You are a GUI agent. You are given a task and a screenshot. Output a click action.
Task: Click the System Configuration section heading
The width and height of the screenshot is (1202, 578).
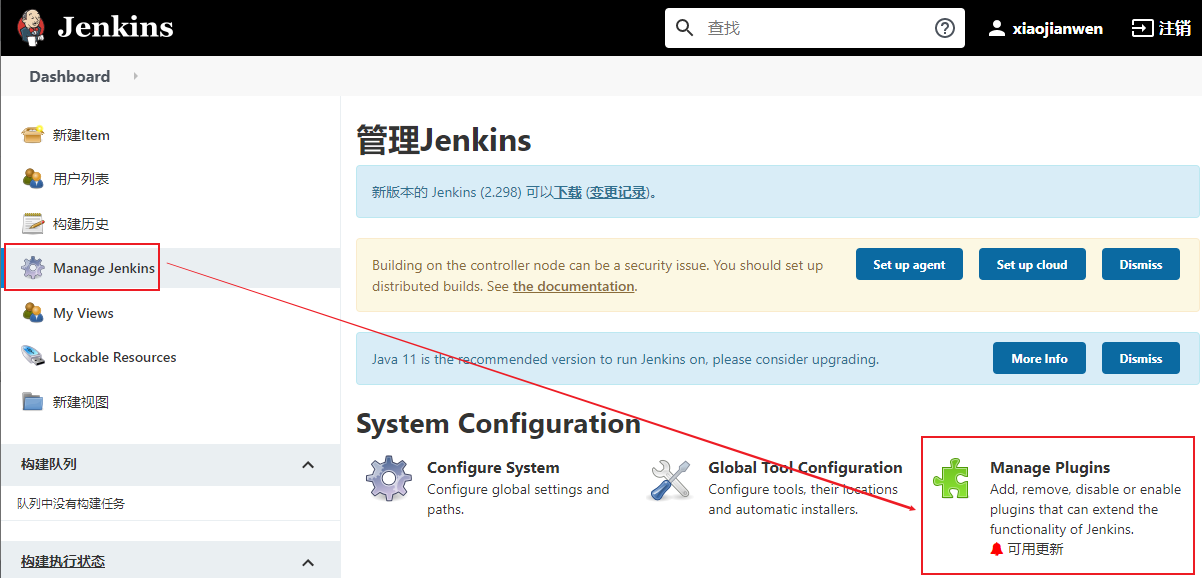pos(498,423)
